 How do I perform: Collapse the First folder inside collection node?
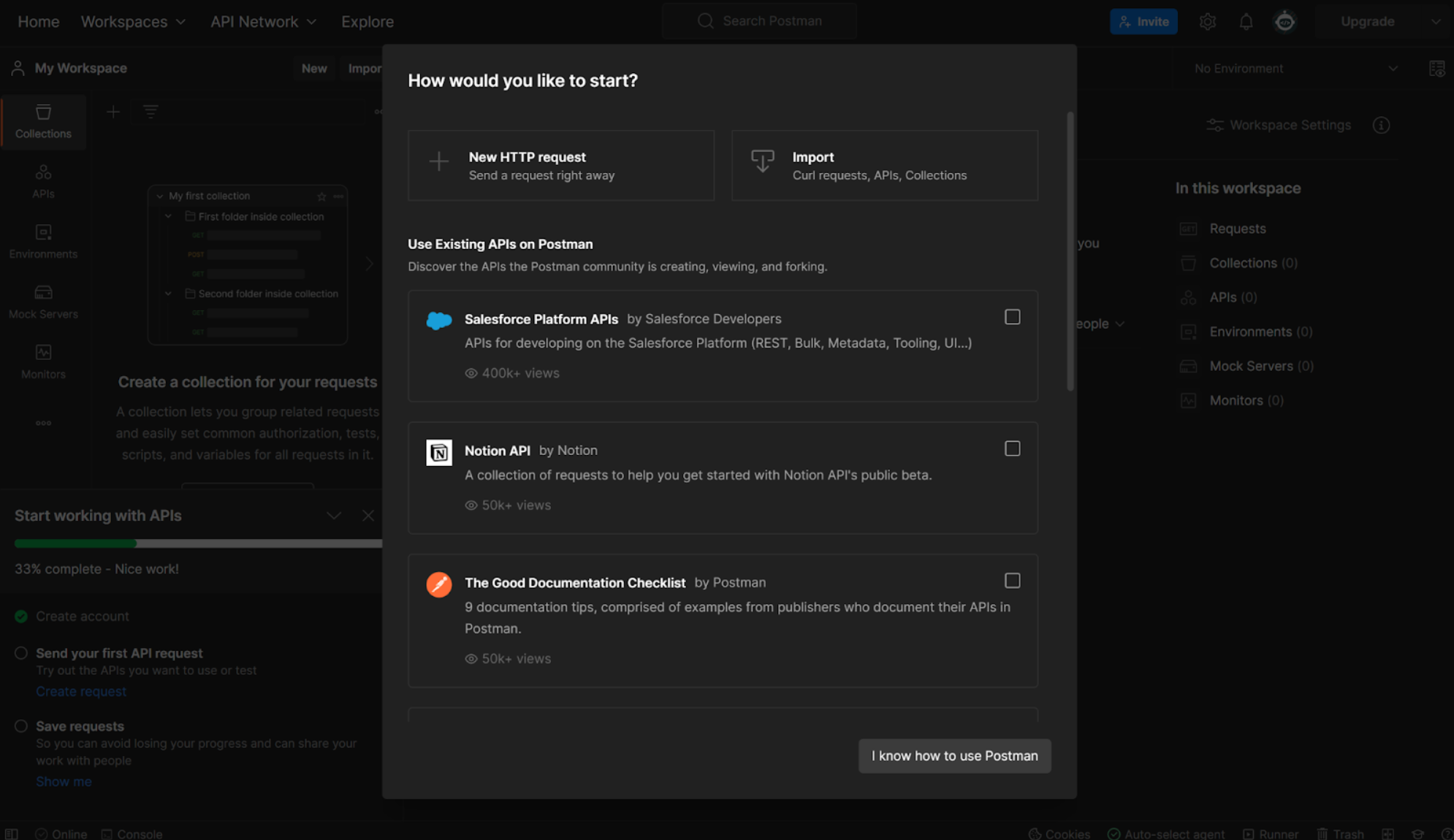tap(169, 217)
